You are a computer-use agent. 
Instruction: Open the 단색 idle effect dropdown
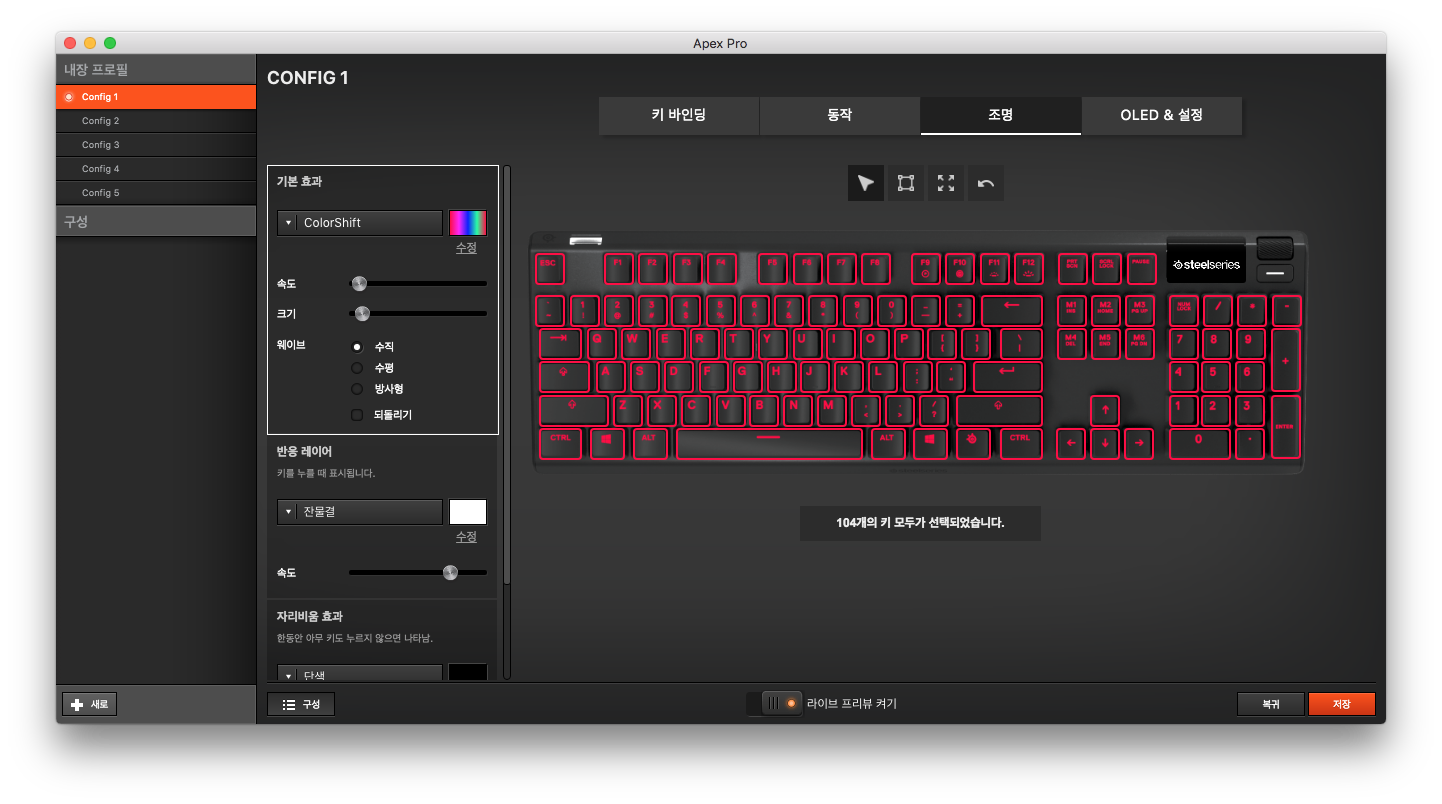[x=360, y=673]
